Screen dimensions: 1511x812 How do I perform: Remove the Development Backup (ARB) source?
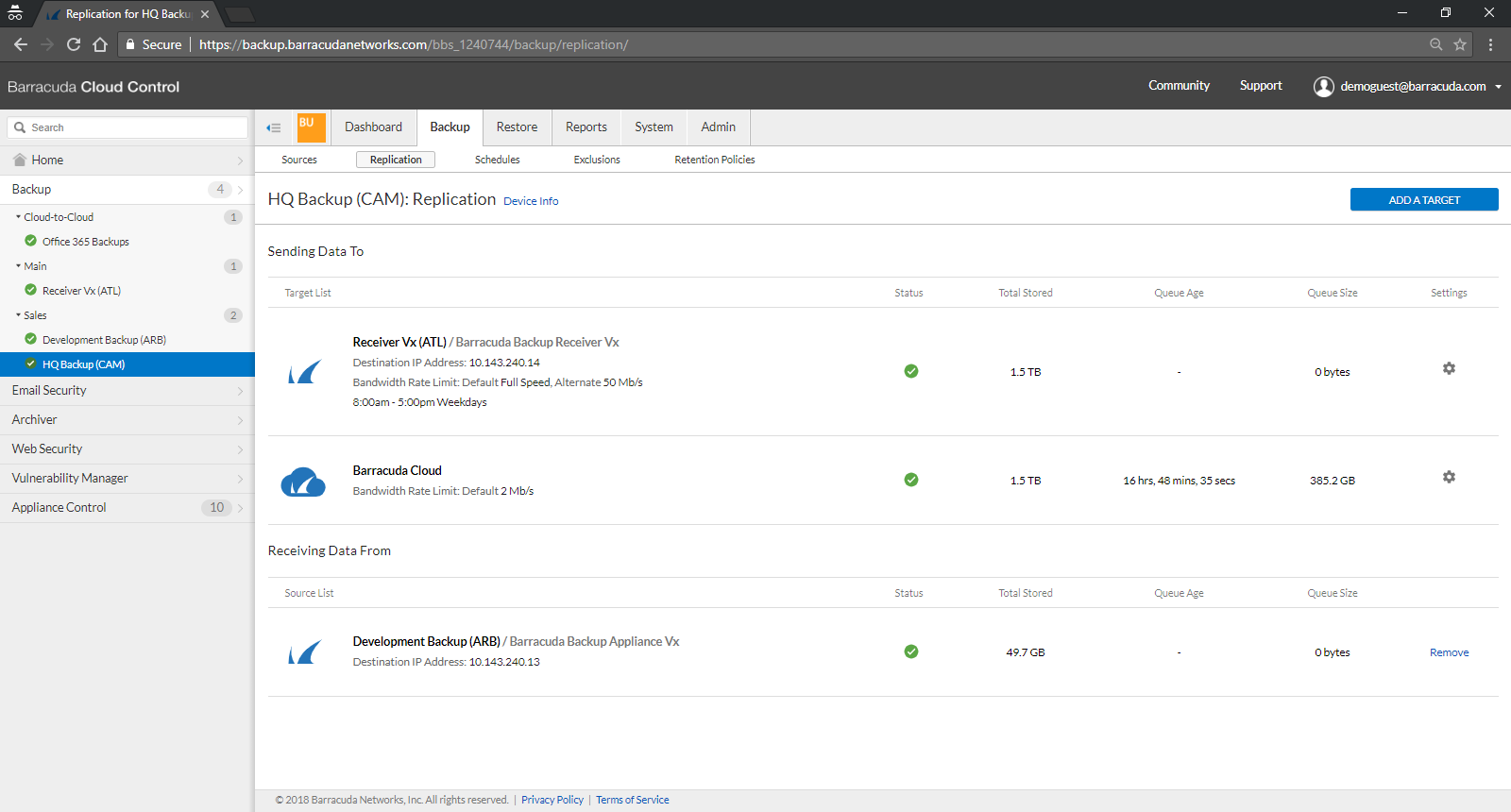click(1449, 652)
